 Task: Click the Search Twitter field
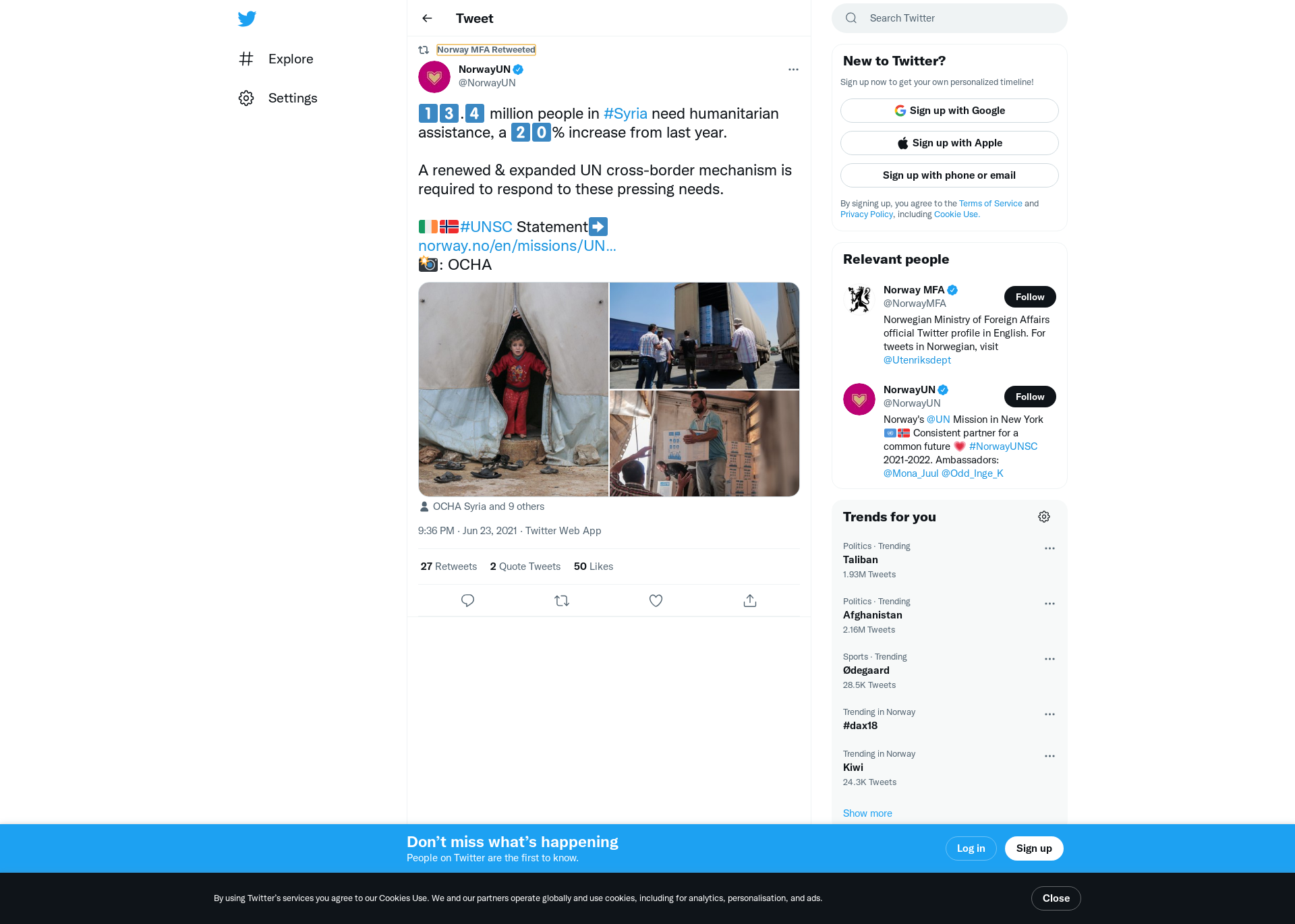pyautogui.click(x=949, y=18)
